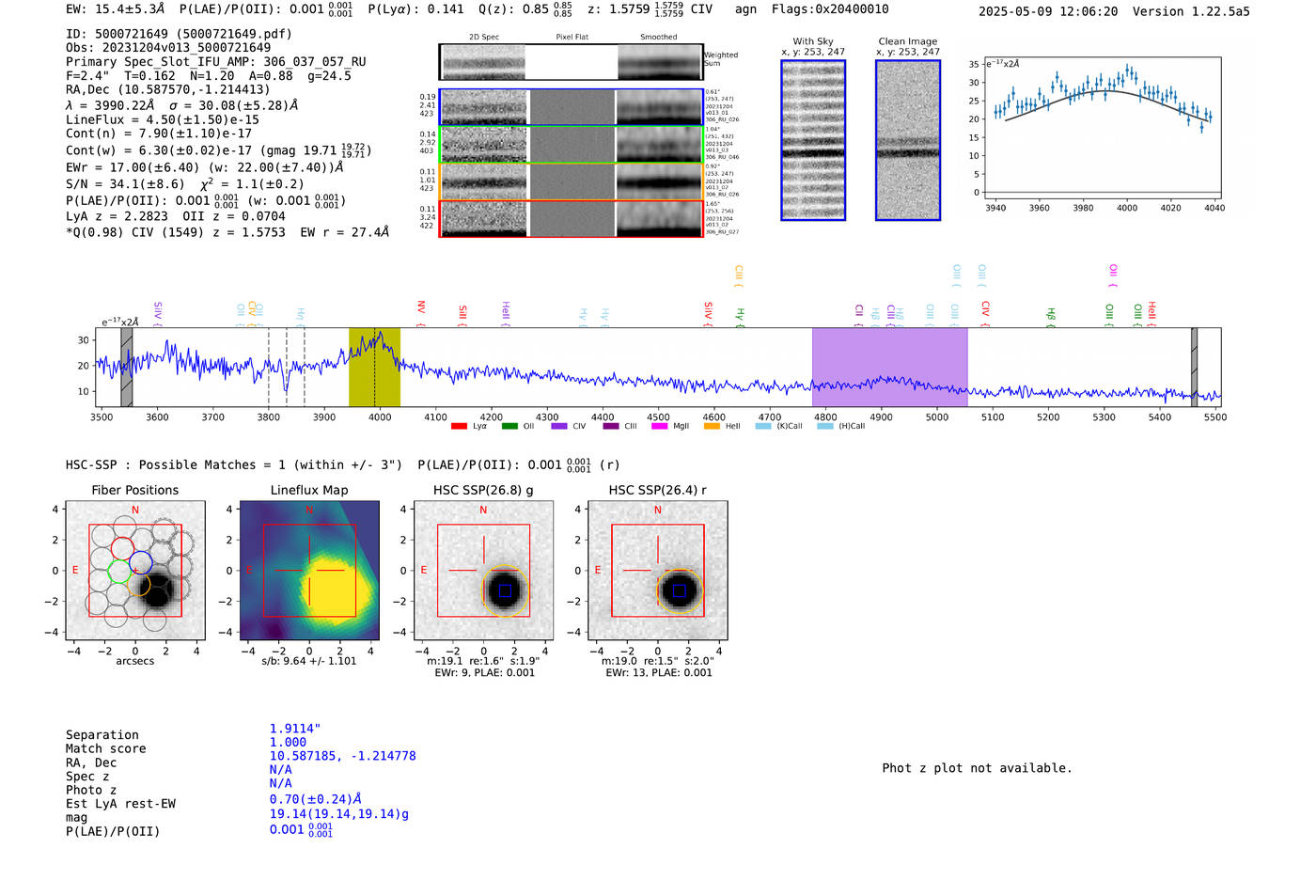This screenshot has height=896, width=1316.
Task: Select the green-bordered 2D fiber spectrum row
Action: (x=572, y=144)
